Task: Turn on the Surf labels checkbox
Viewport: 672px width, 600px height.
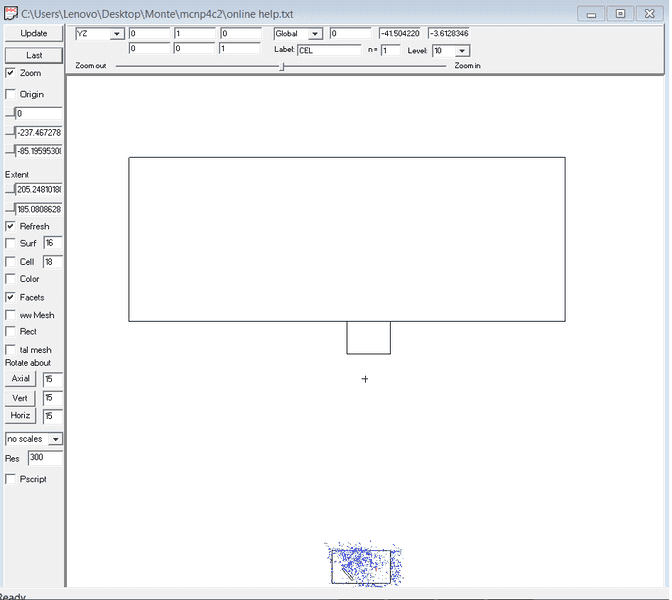Action: pos(11,243)
